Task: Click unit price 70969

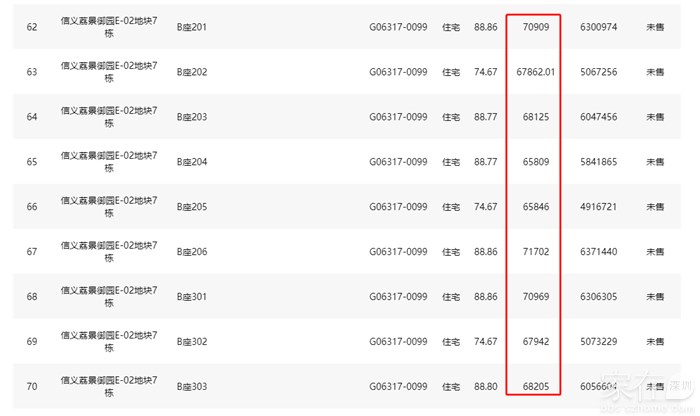Action: (536, 297)
